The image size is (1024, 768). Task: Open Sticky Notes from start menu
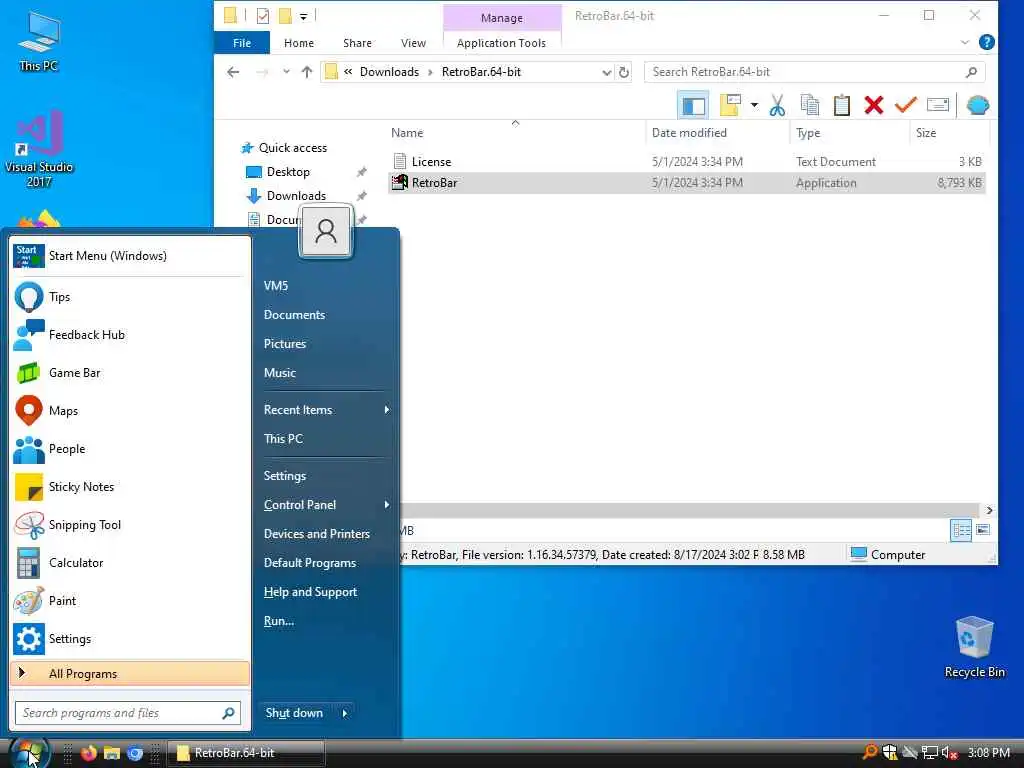130,487
